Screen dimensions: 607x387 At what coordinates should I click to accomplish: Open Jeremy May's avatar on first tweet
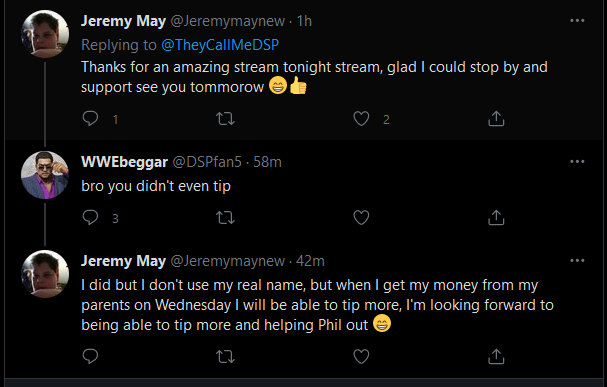45,34
